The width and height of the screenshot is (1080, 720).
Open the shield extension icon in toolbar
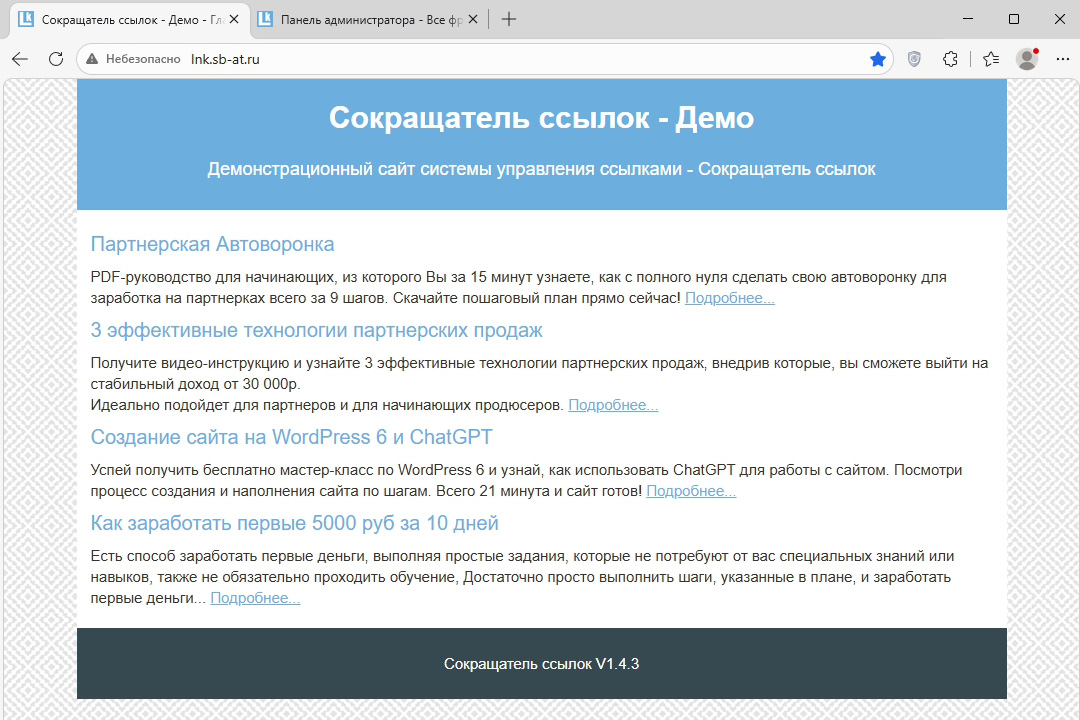[x=914, y=59]
